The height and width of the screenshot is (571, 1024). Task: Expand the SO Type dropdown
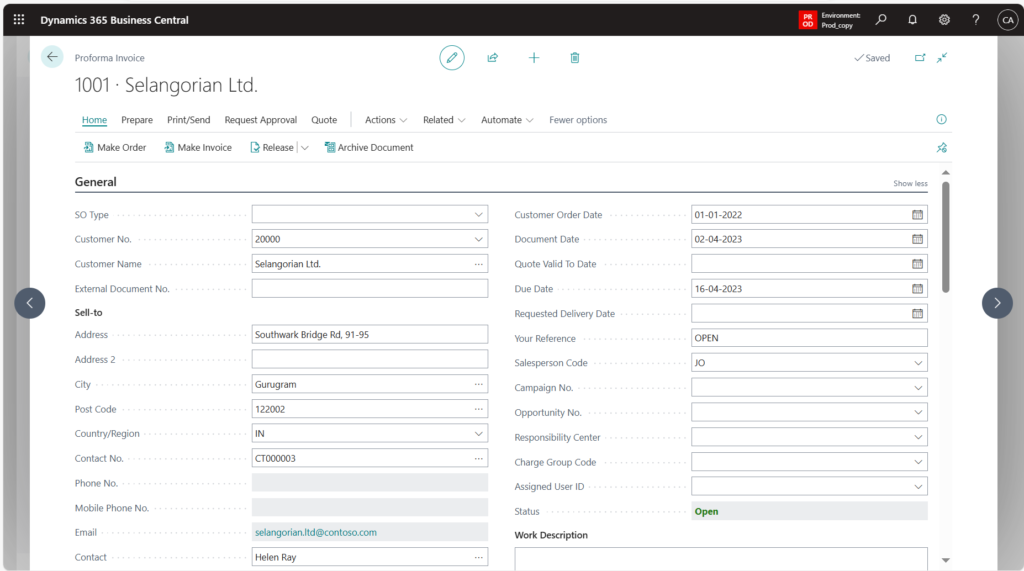point(479,214)
